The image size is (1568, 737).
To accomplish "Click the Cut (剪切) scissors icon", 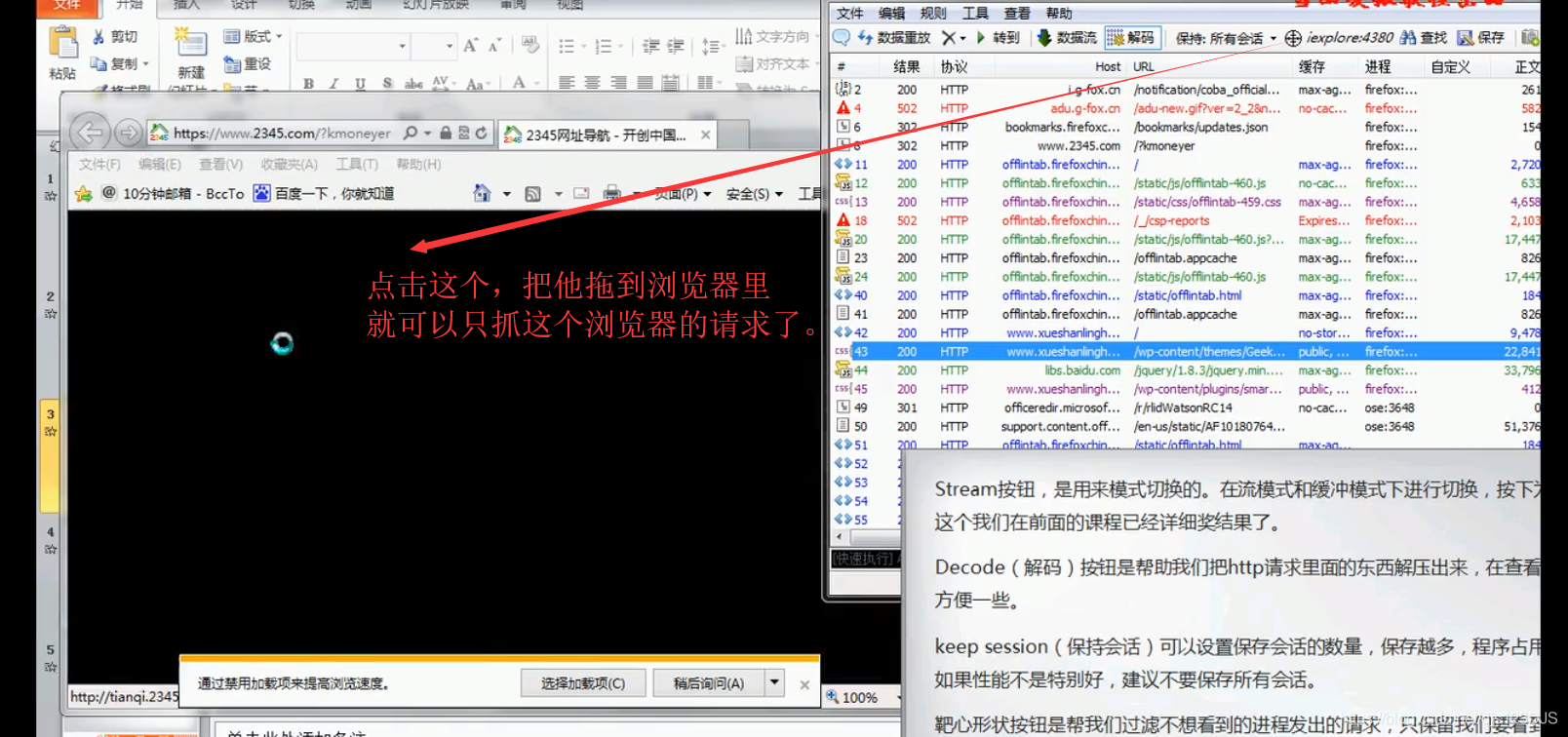I will point(98,37).
